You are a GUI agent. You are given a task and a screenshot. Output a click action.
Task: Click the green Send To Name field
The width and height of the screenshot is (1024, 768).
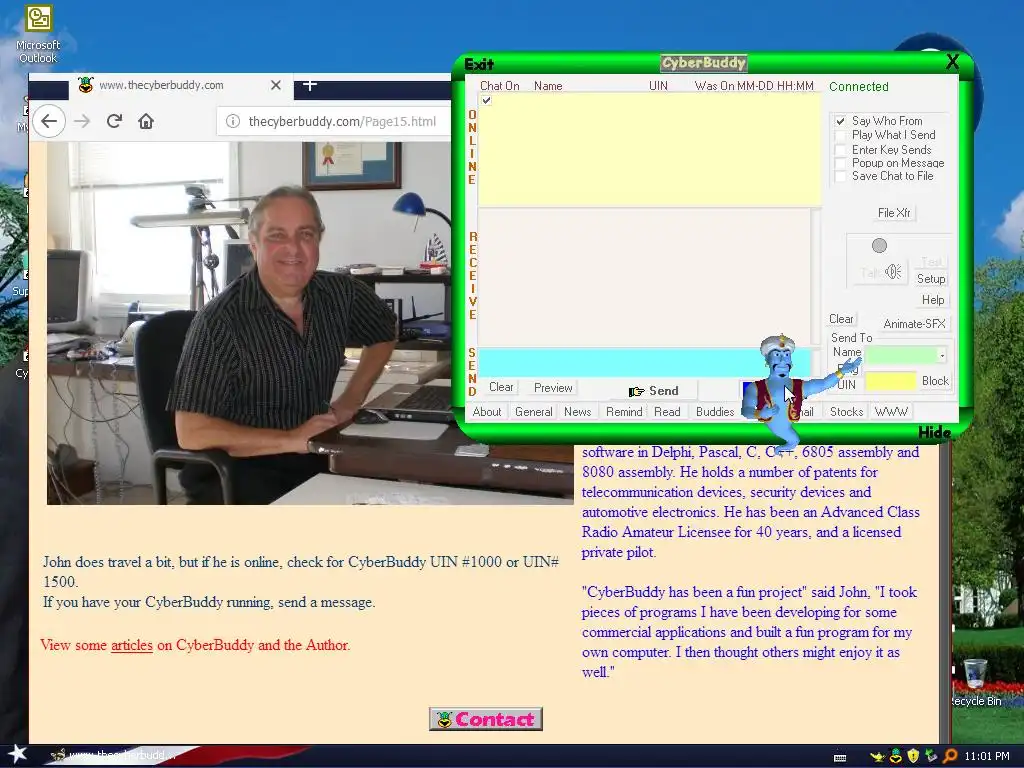pos(901,355)
